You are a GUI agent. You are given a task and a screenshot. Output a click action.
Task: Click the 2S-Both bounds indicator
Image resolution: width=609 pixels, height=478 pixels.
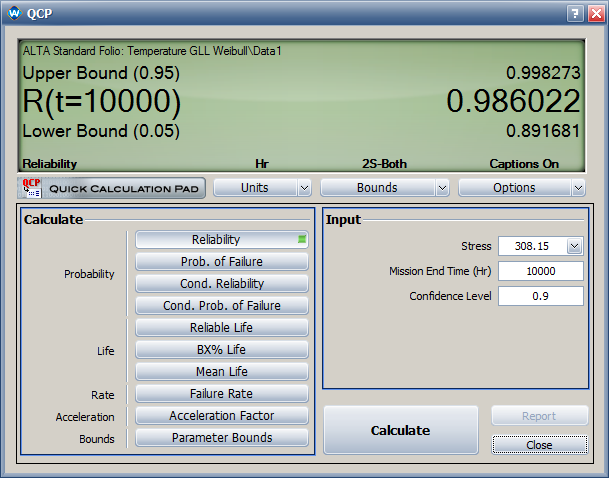pos(385,164)
